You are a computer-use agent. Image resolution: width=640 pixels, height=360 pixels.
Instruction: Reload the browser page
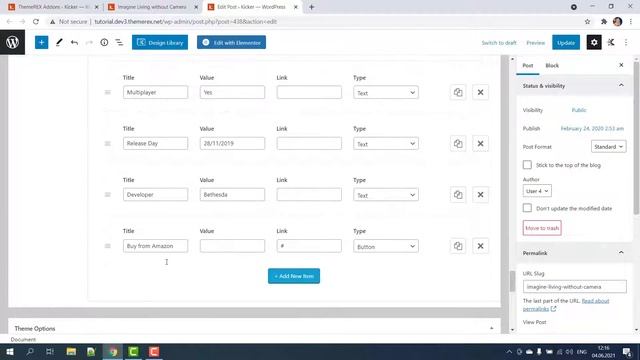pos(36,22)
